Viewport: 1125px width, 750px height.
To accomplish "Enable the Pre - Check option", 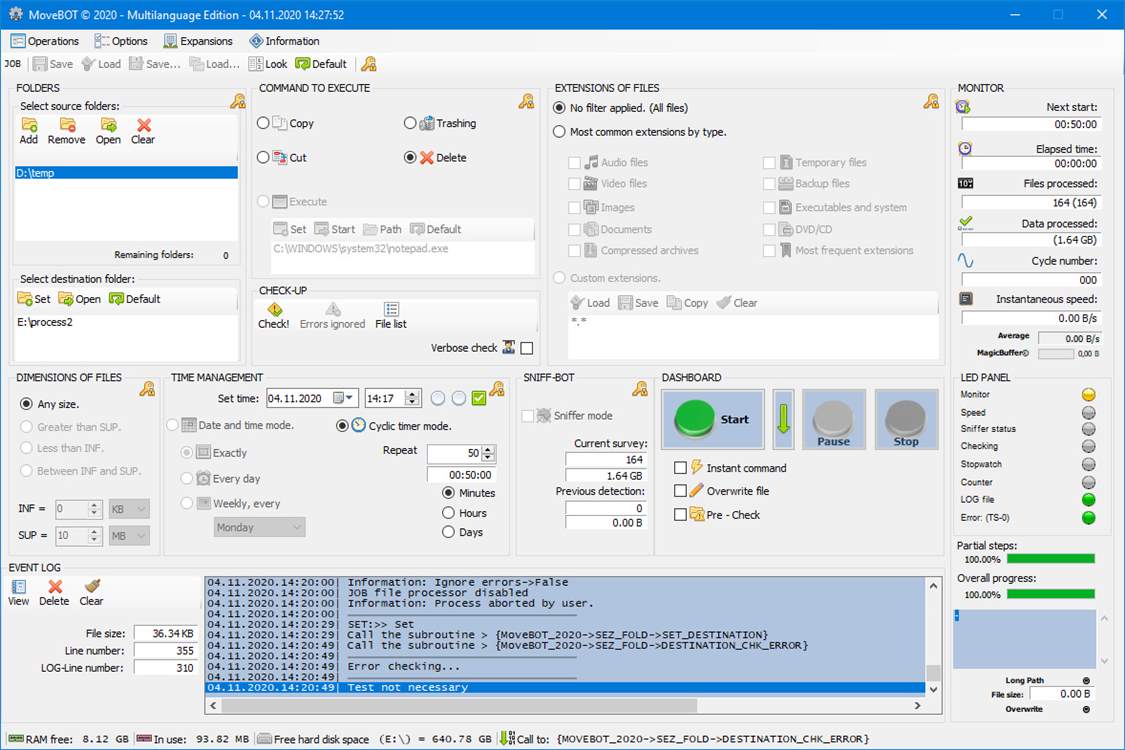I will [x=680, y=515].
